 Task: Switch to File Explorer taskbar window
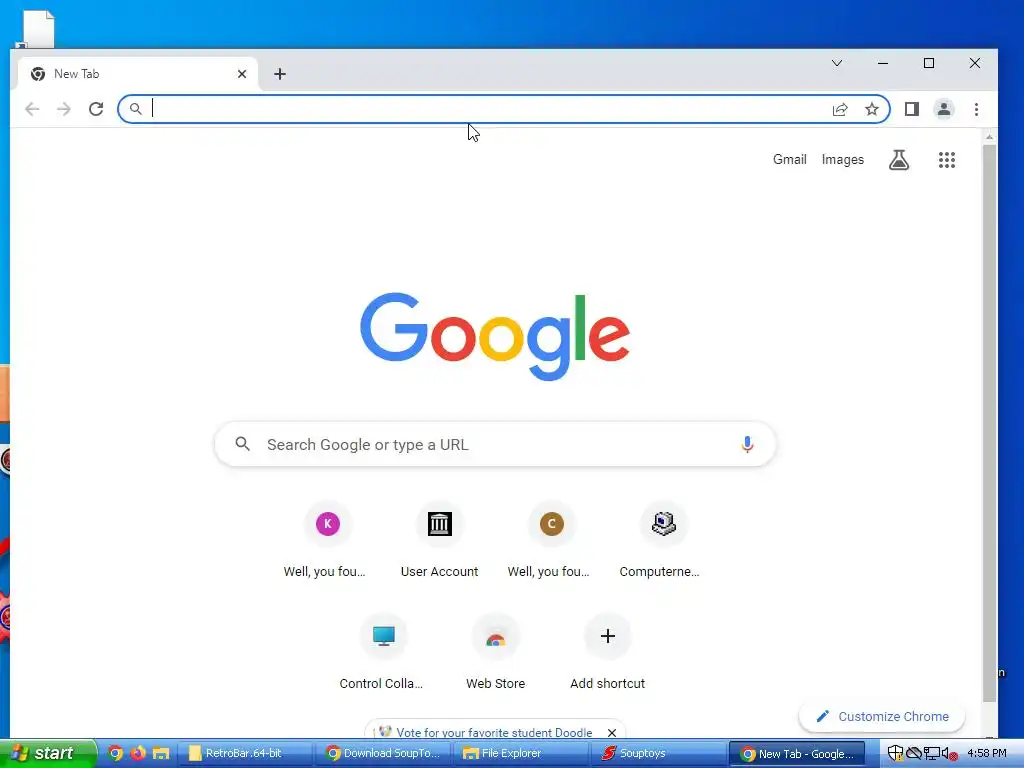521,754
